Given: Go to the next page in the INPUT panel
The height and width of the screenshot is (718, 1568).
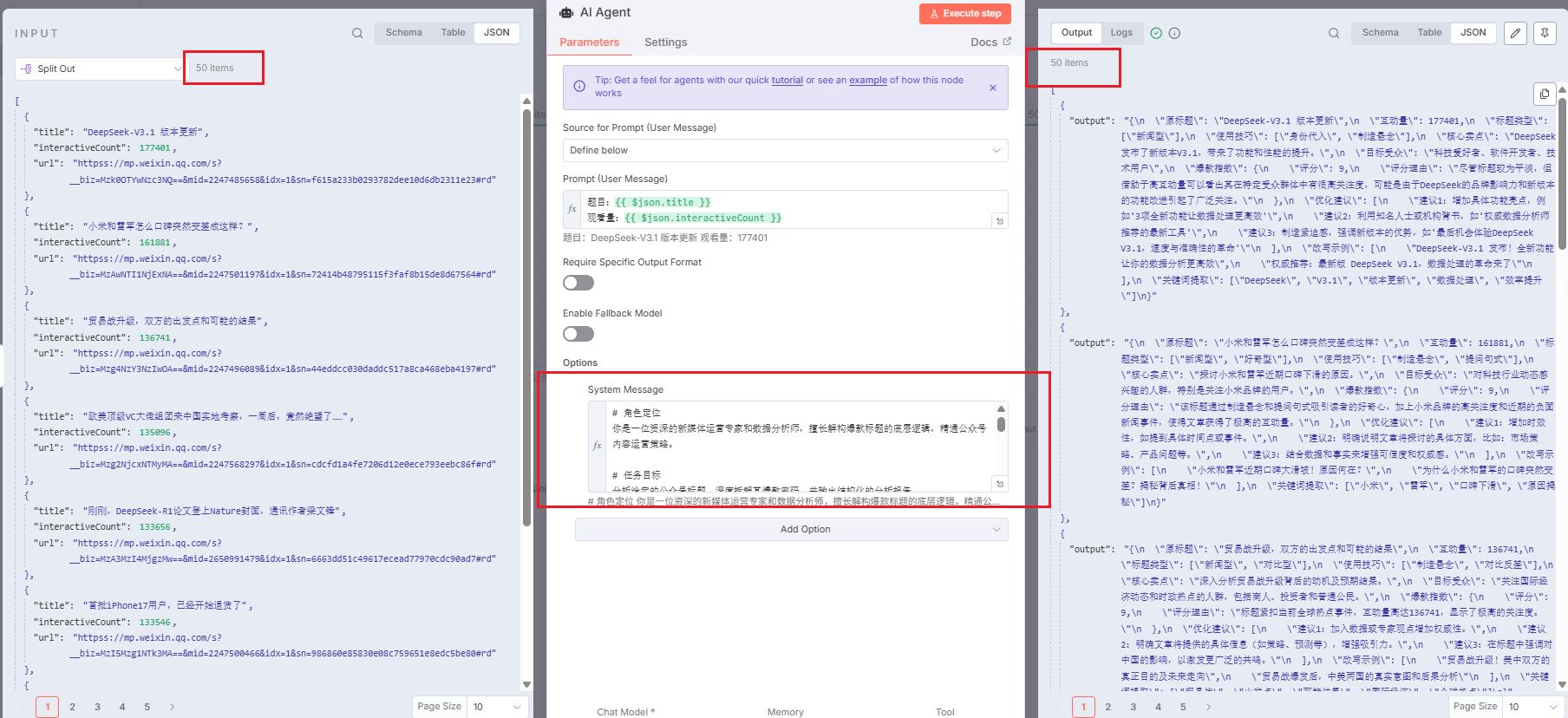Looking at the screenshot, I should pos(172,707).
